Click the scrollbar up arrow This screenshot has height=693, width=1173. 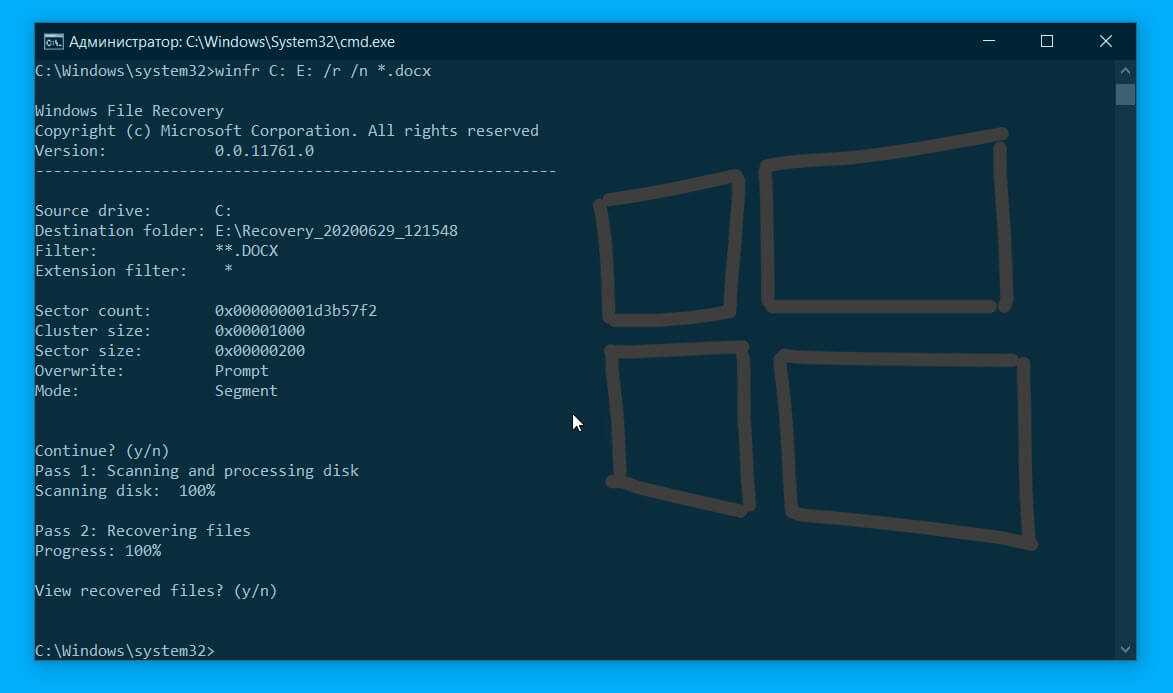[x=1125, y=71]
